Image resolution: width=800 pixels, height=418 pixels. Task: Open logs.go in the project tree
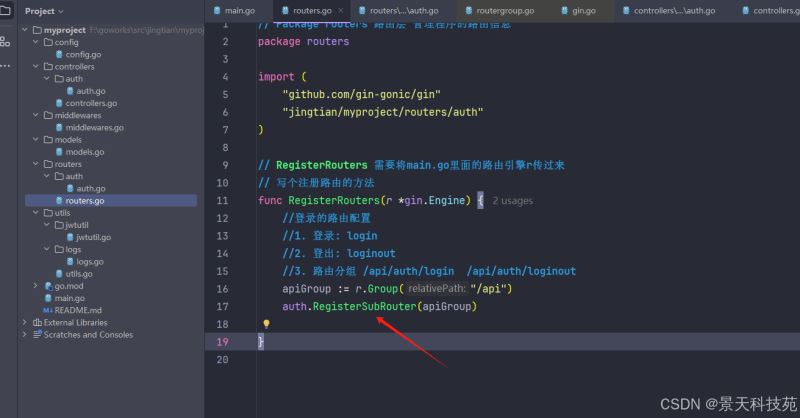pos(85,262)
